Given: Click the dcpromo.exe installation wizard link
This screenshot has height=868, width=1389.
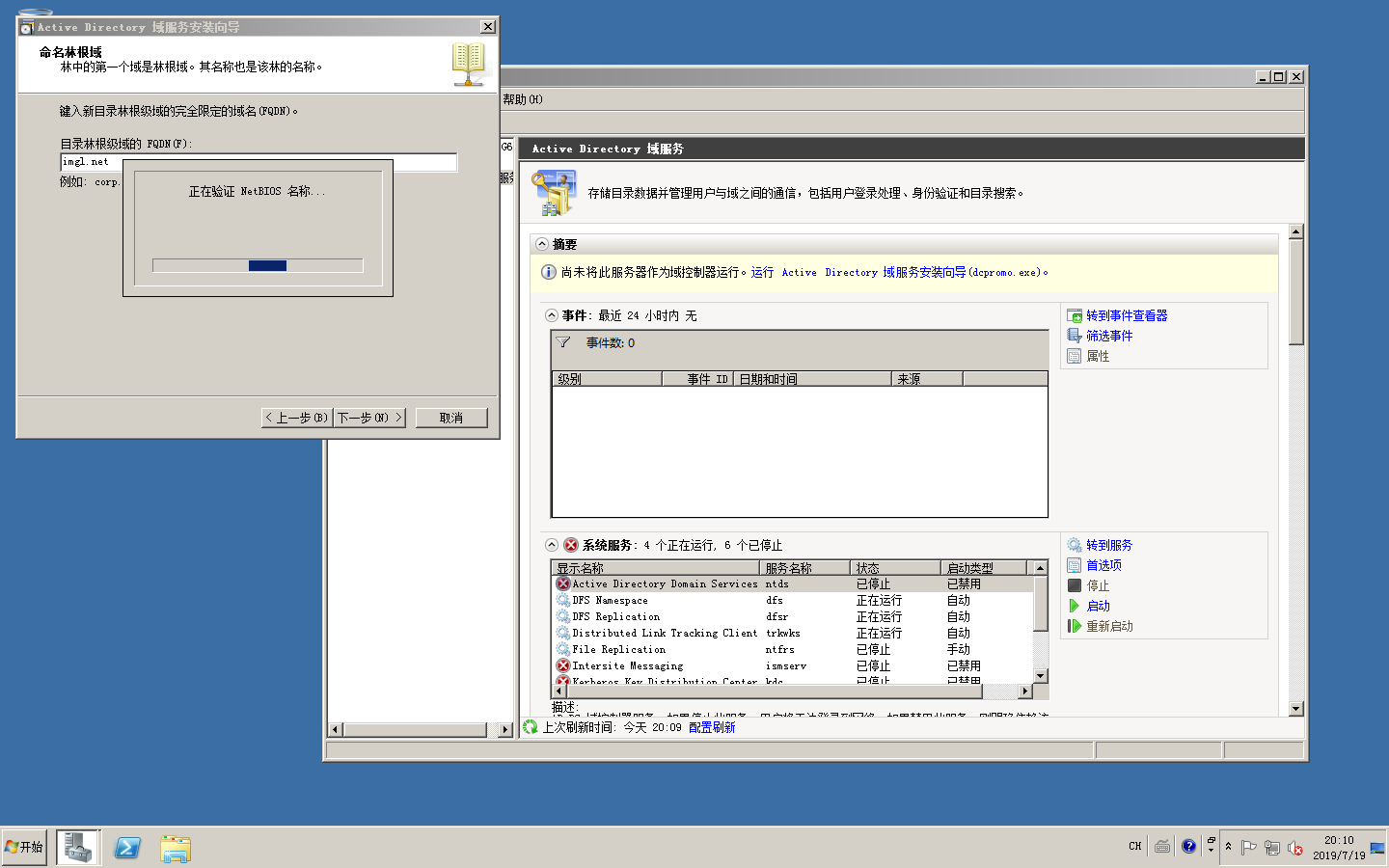Looking at the screenshot, I should tap(899, 273).
